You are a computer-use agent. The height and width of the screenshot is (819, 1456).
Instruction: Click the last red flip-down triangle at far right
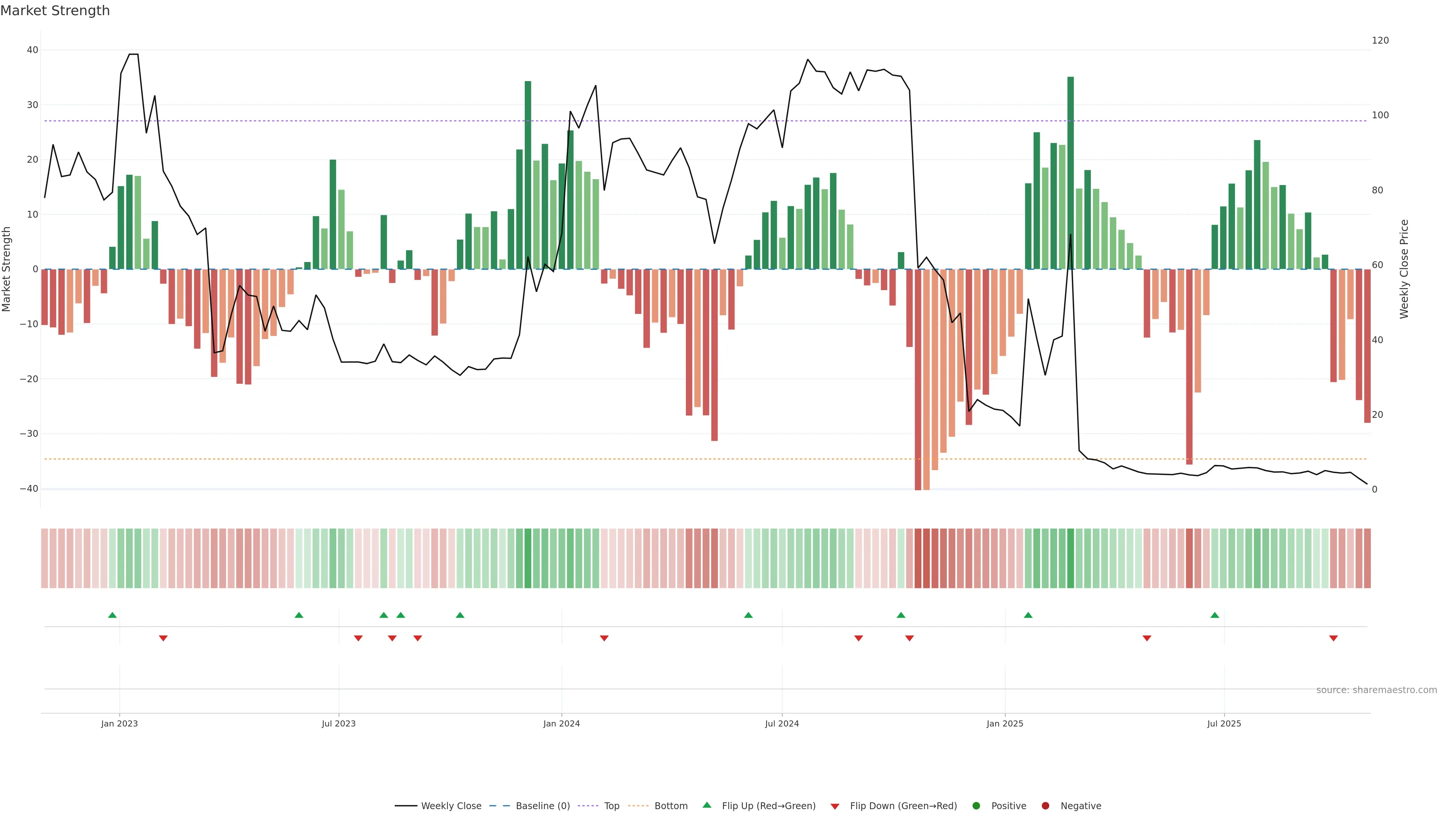point(1334,638)
